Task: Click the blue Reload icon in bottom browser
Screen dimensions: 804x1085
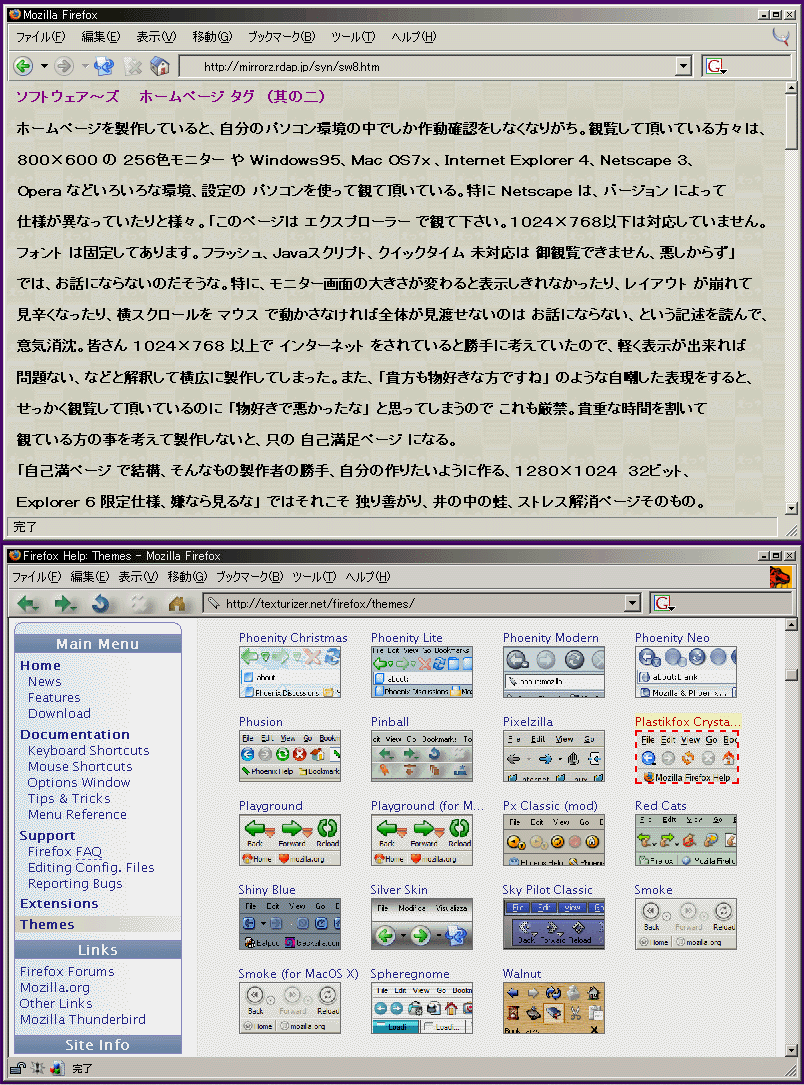Action: (101, 604)
